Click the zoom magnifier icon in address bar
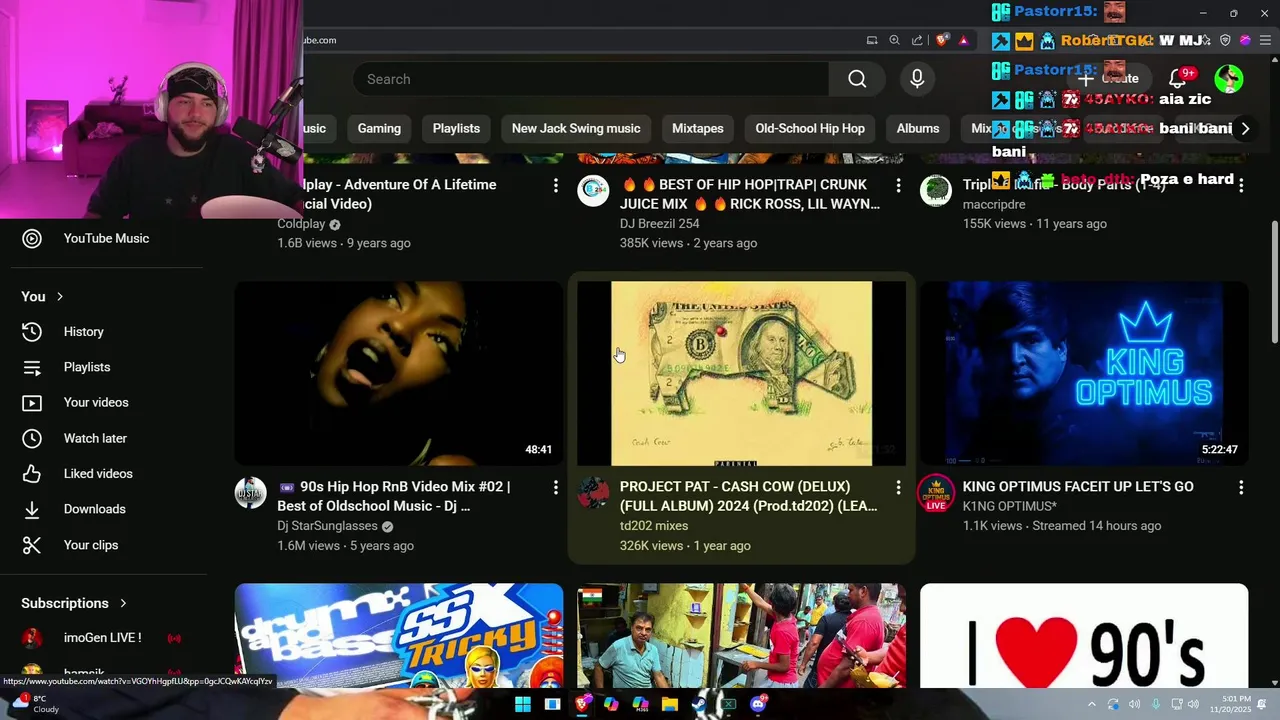This screenshot has width=1280, height=720. (x=894, y=40)
